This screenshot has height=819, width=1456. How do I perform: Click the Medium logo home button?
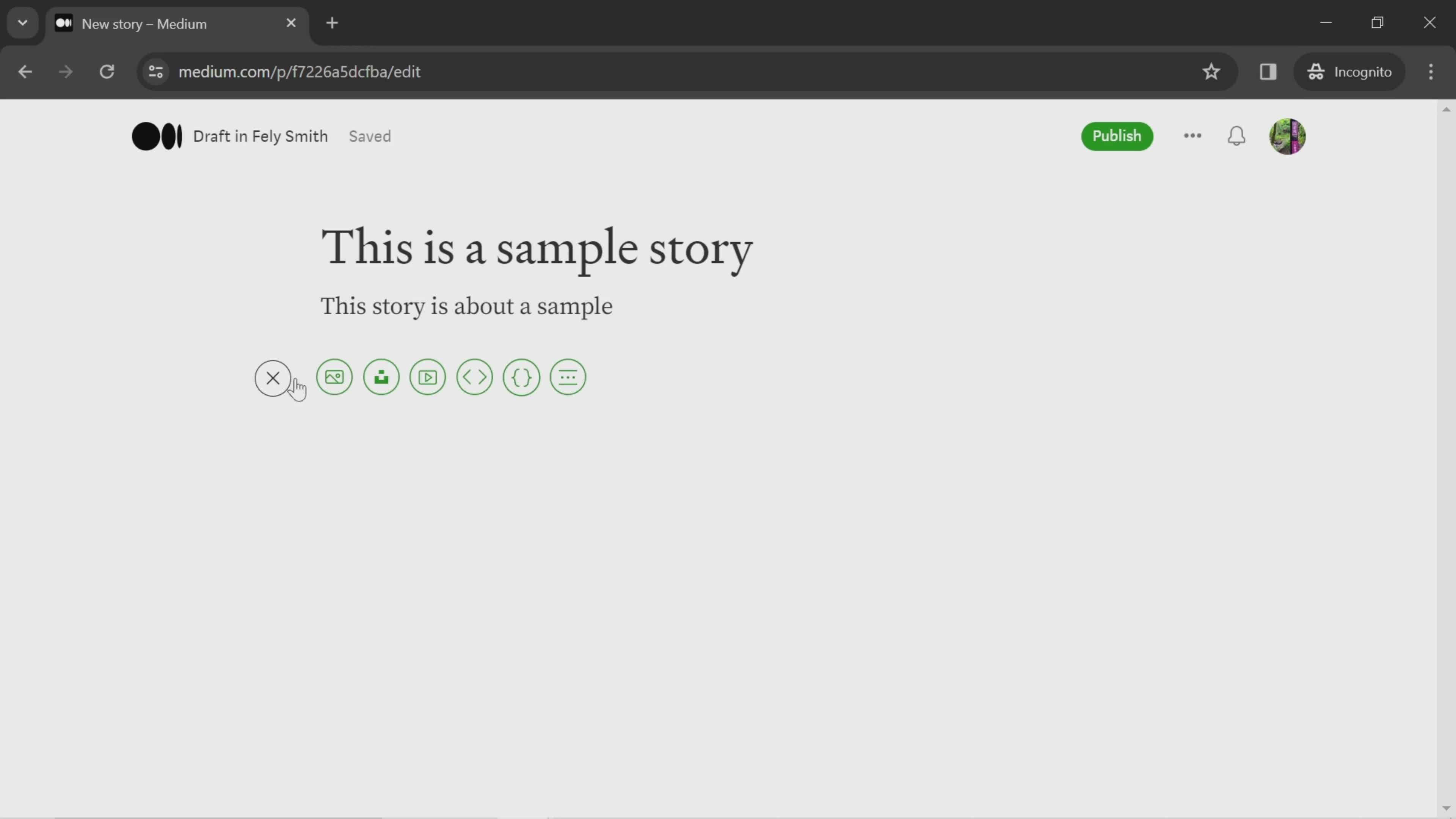(x=157, y=135)
